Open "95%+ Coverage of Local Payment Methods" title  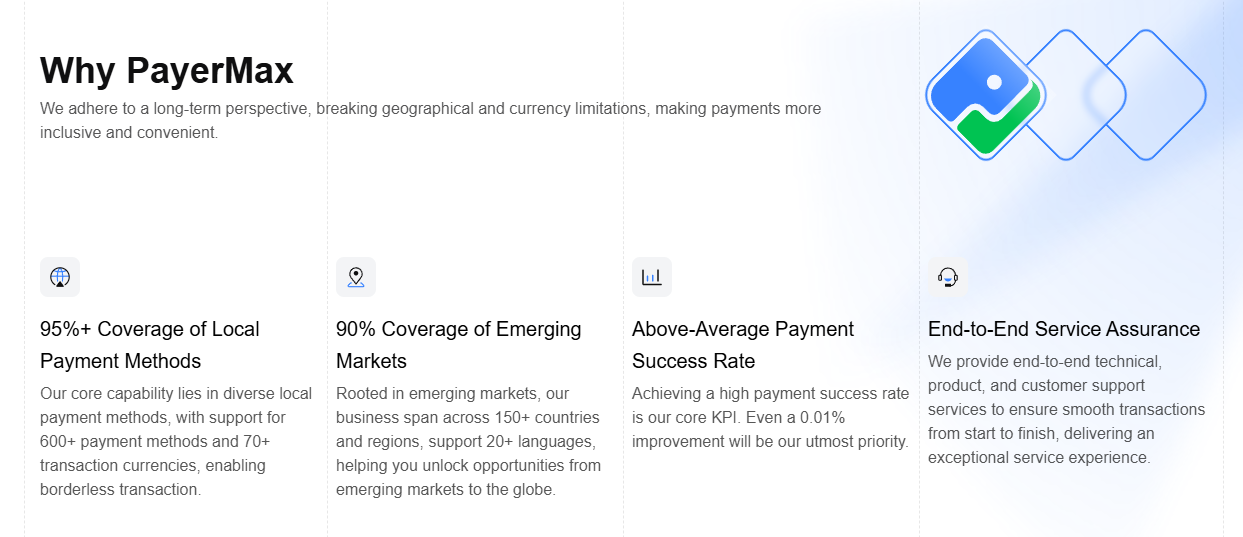click(x=150, y=345)
